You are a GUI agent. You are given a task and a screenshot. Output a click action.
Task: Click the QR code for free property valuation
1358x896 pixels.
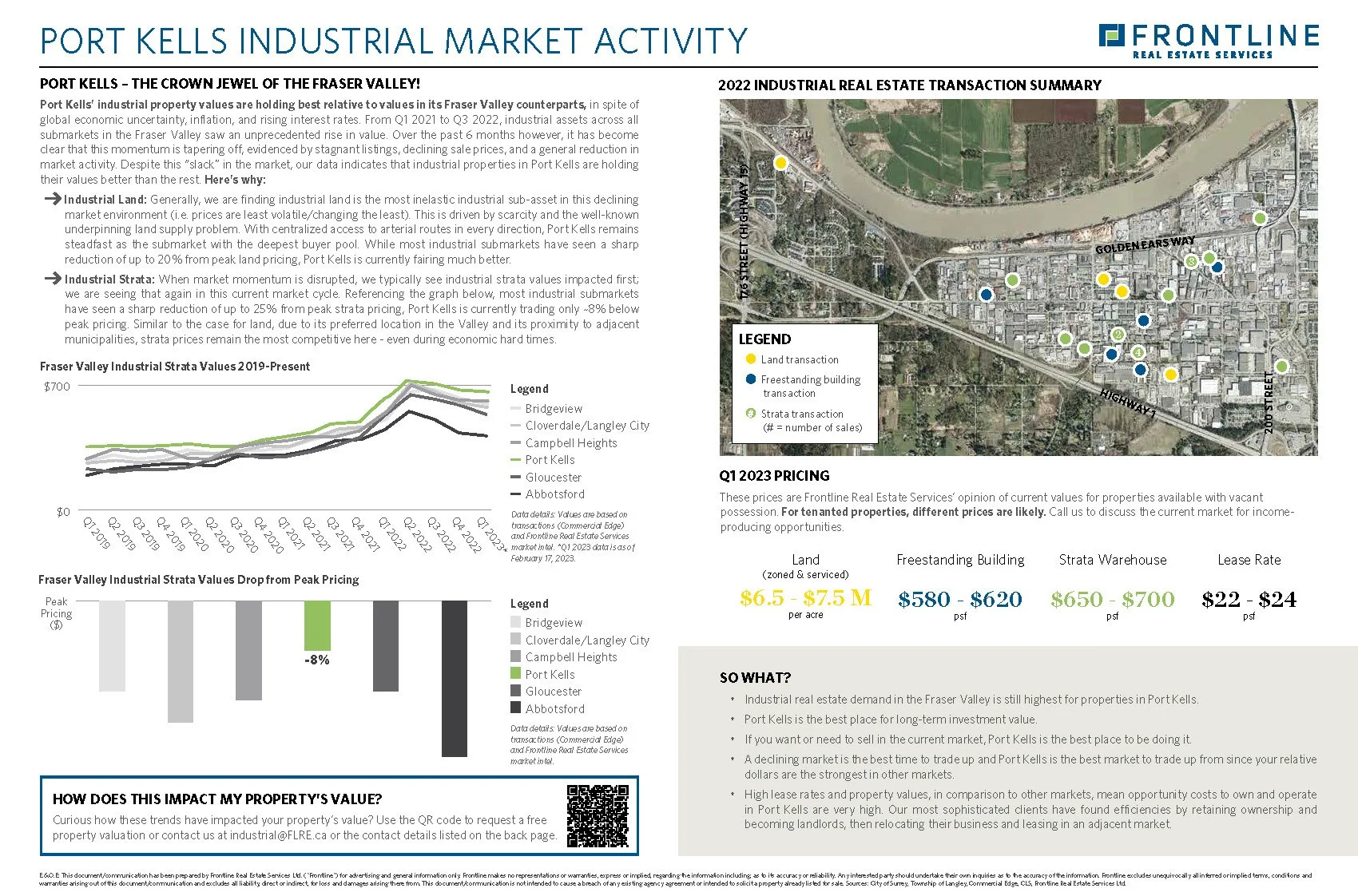[x=598, y=815]
